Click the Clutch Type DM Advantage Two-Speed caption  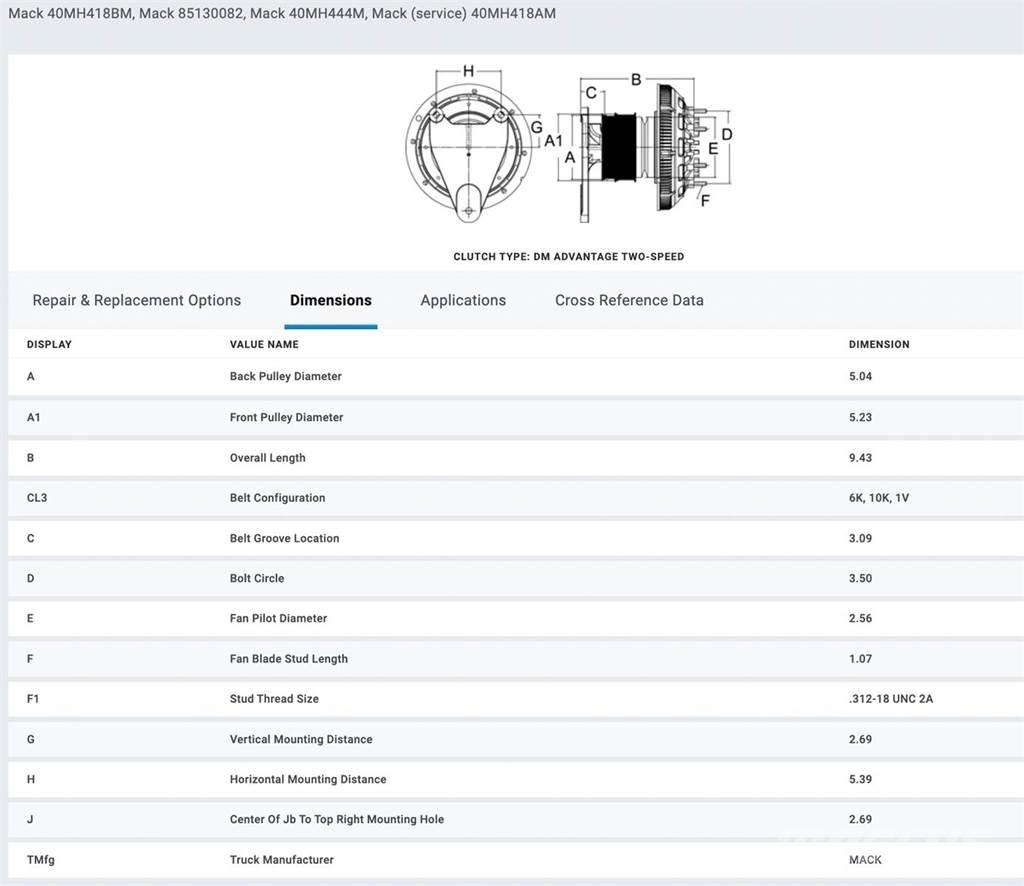[568, 257]
